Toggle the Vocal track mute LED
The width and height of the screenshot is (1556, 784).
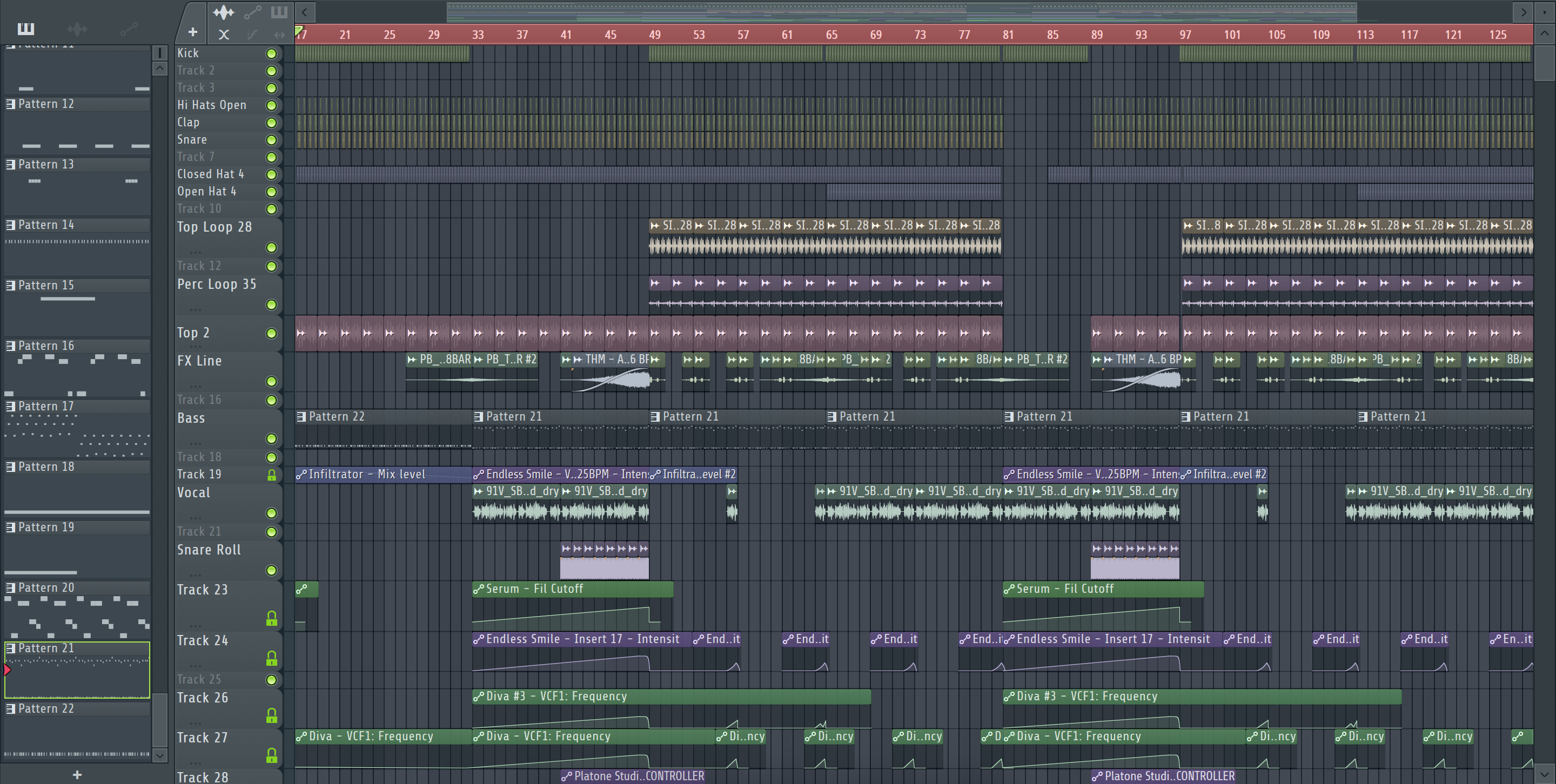pyautogui.click(x=272, y=513)
